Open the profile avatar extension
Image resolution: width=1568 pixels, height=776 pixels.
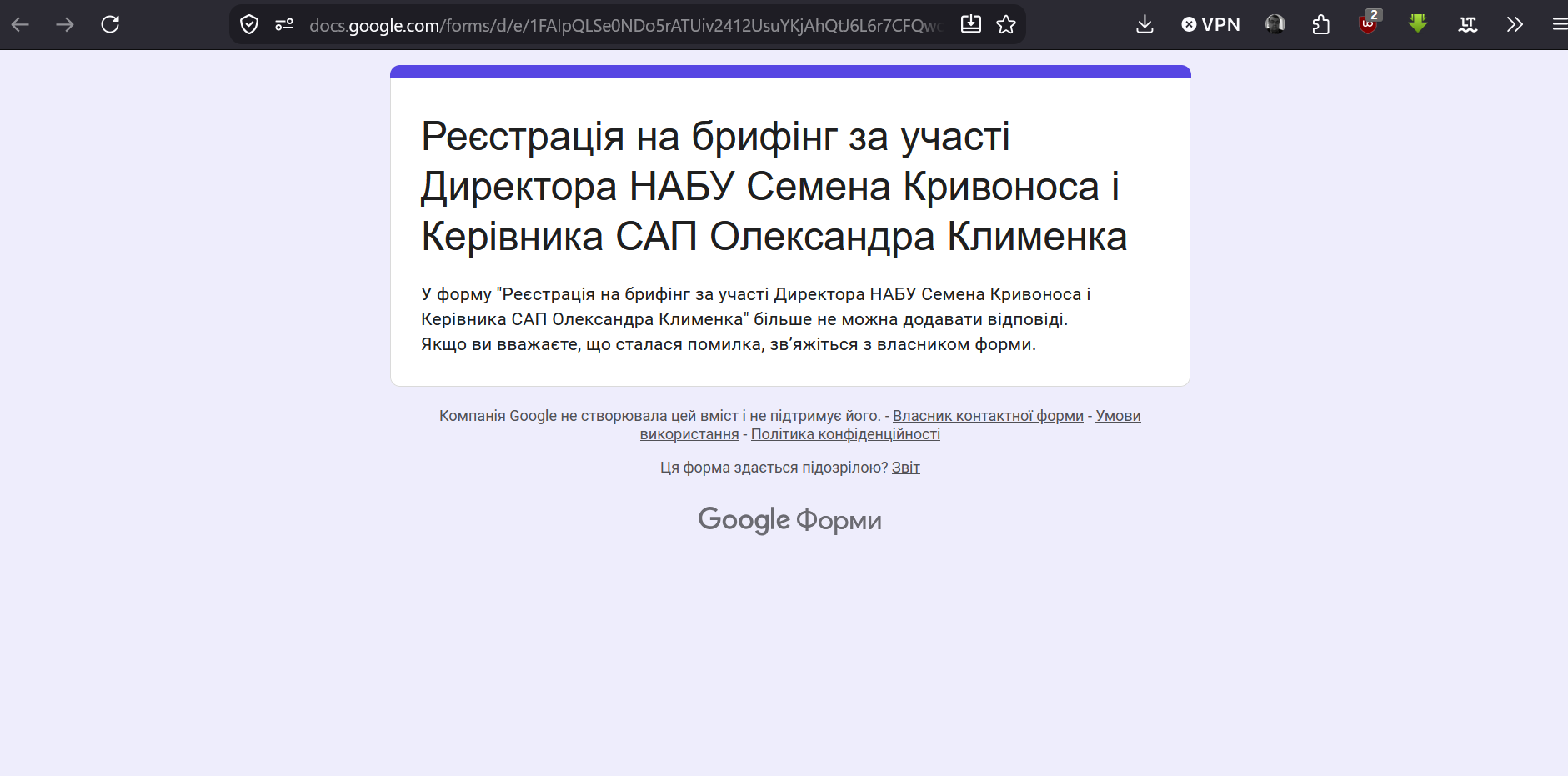[x=1275, y=24]
